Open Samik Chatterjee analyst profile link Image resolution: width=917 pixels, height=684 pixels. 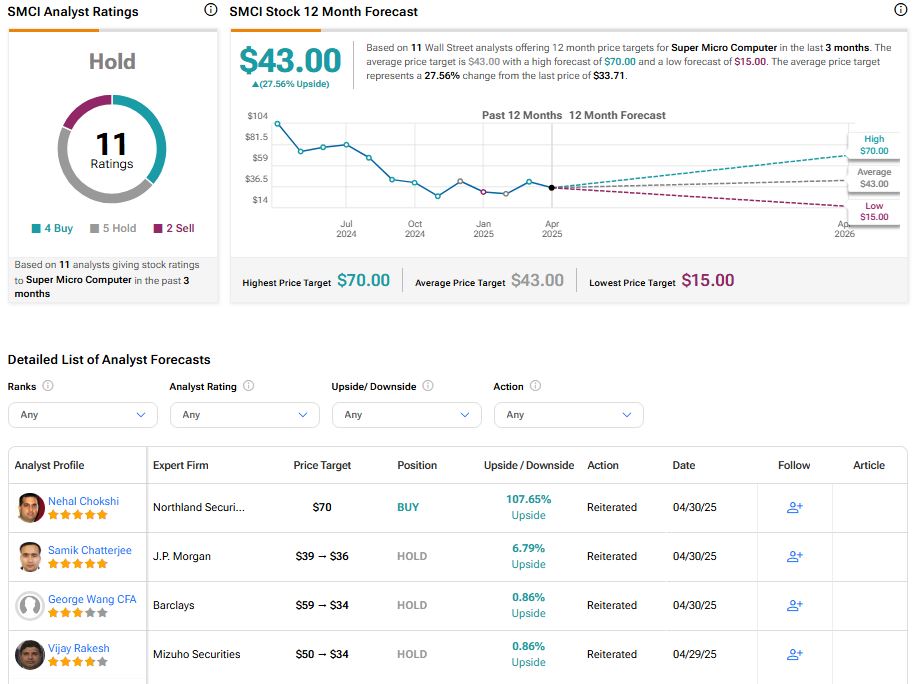[89, 550]
